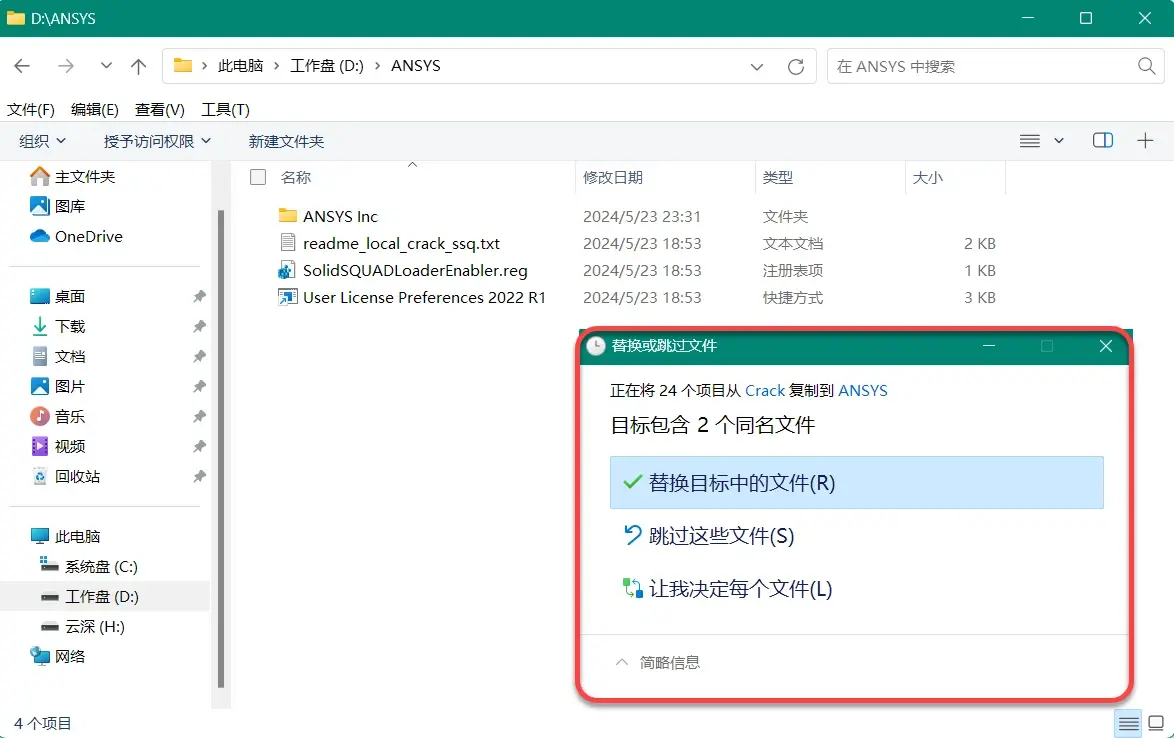Open recent locations chevron beside forward arrow
Image resolution: width=1174 pixels, height=738 pixels.
tap(106, 66)
